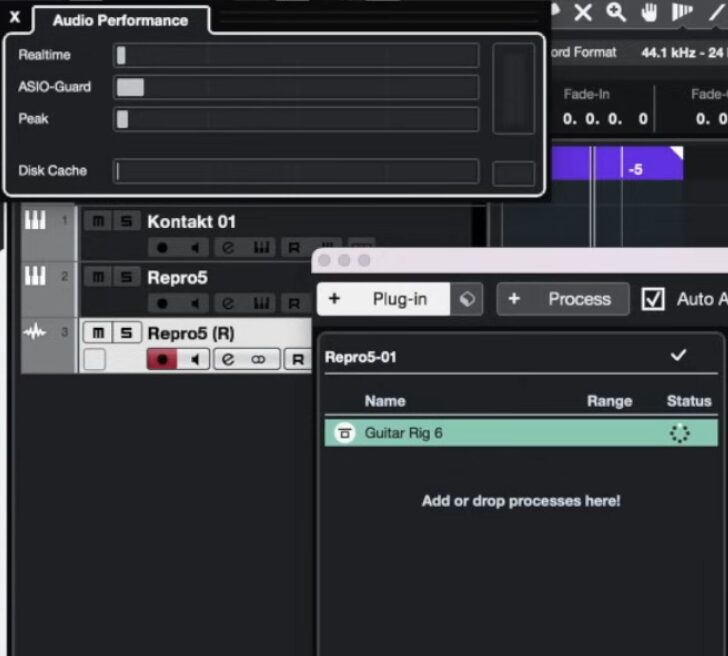
Task: Toggle the Repro5-01 checkmark
Action: (x=678, y=355)
